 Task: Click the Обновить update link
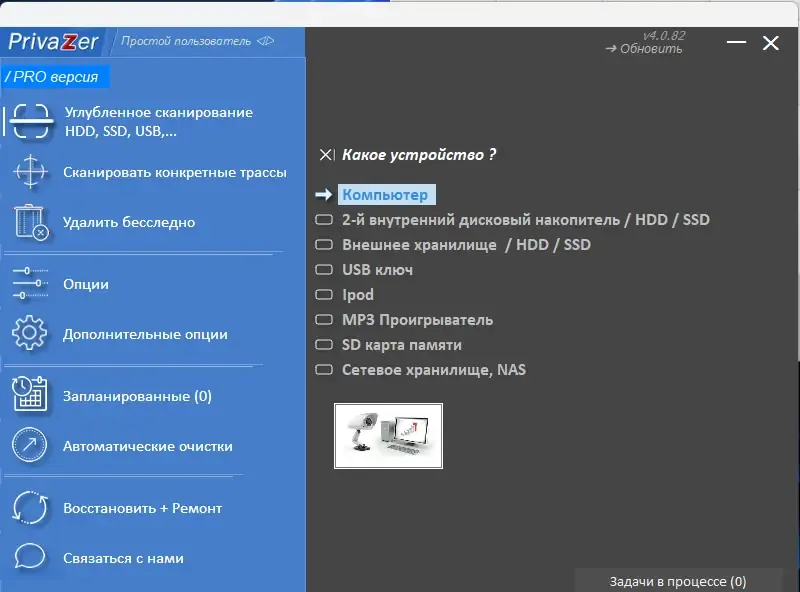coord(643,49)
